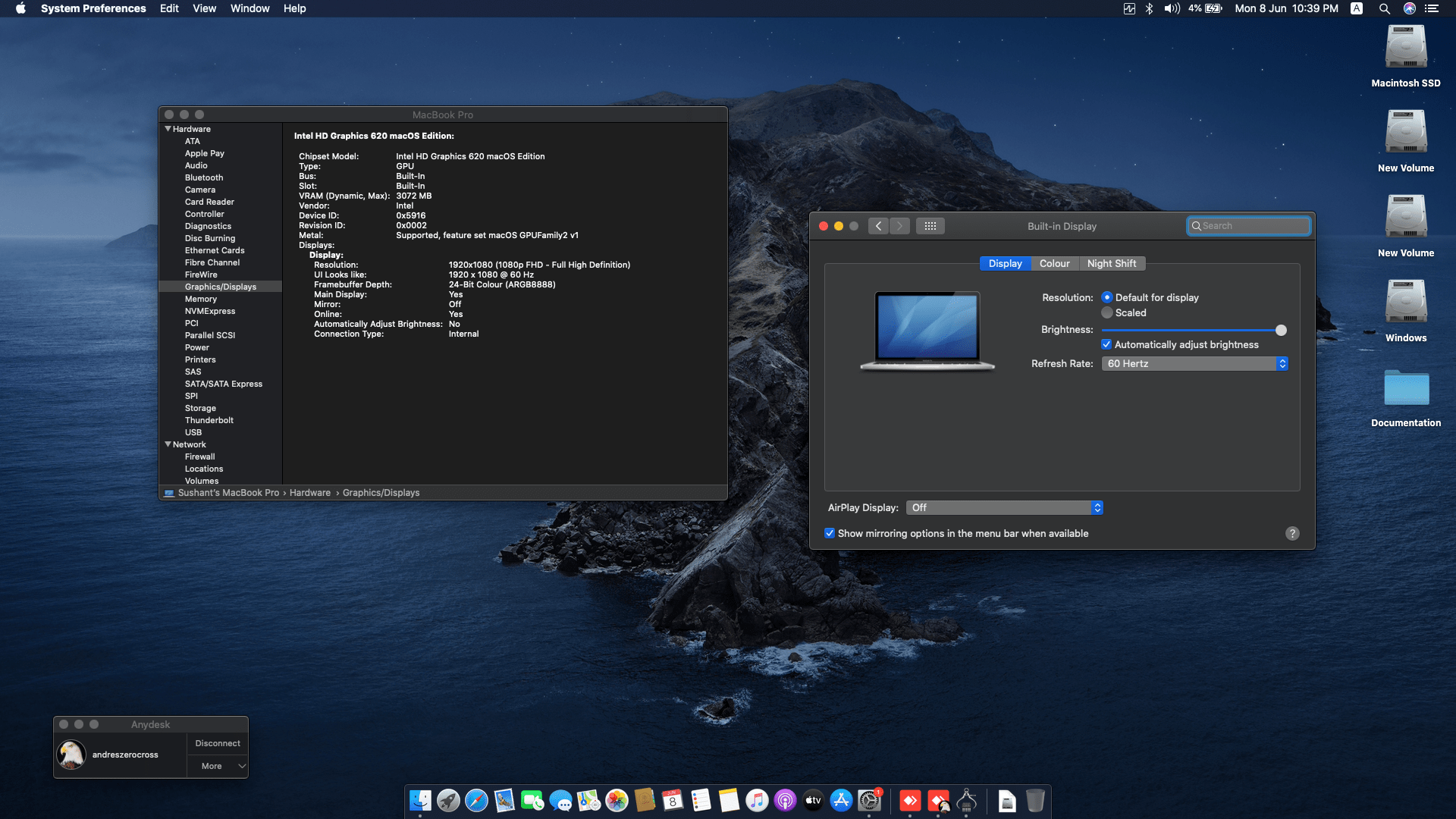Select the Scaled resolution option
Viewport: 1456px width, 819px height.
click(1107, 312)
